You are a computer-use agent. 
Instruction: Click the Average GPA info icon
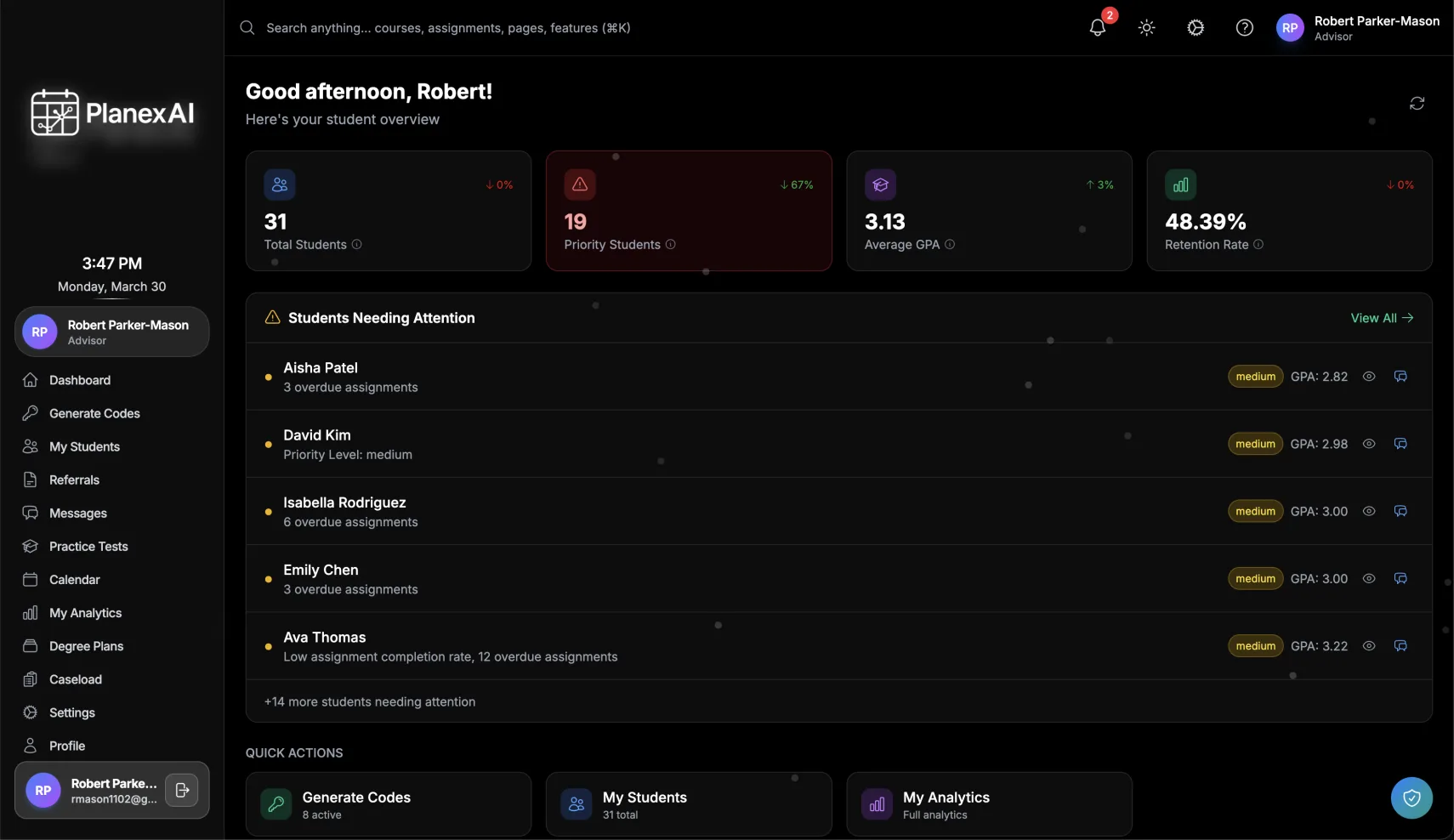click(950, 244)
